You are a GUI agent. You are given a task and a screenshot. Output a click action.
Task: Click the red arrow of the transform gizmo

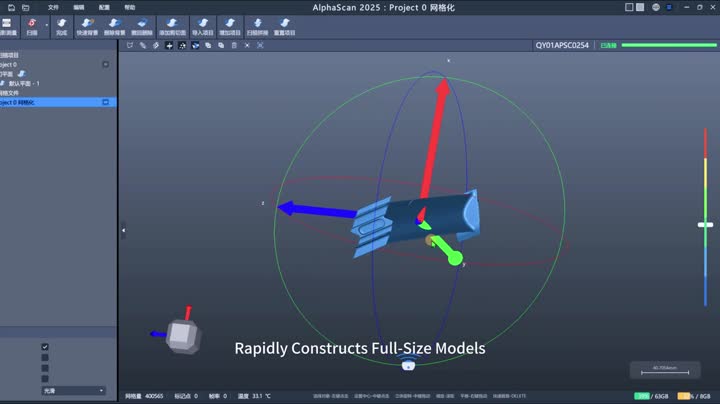click(x=435, y=138)
